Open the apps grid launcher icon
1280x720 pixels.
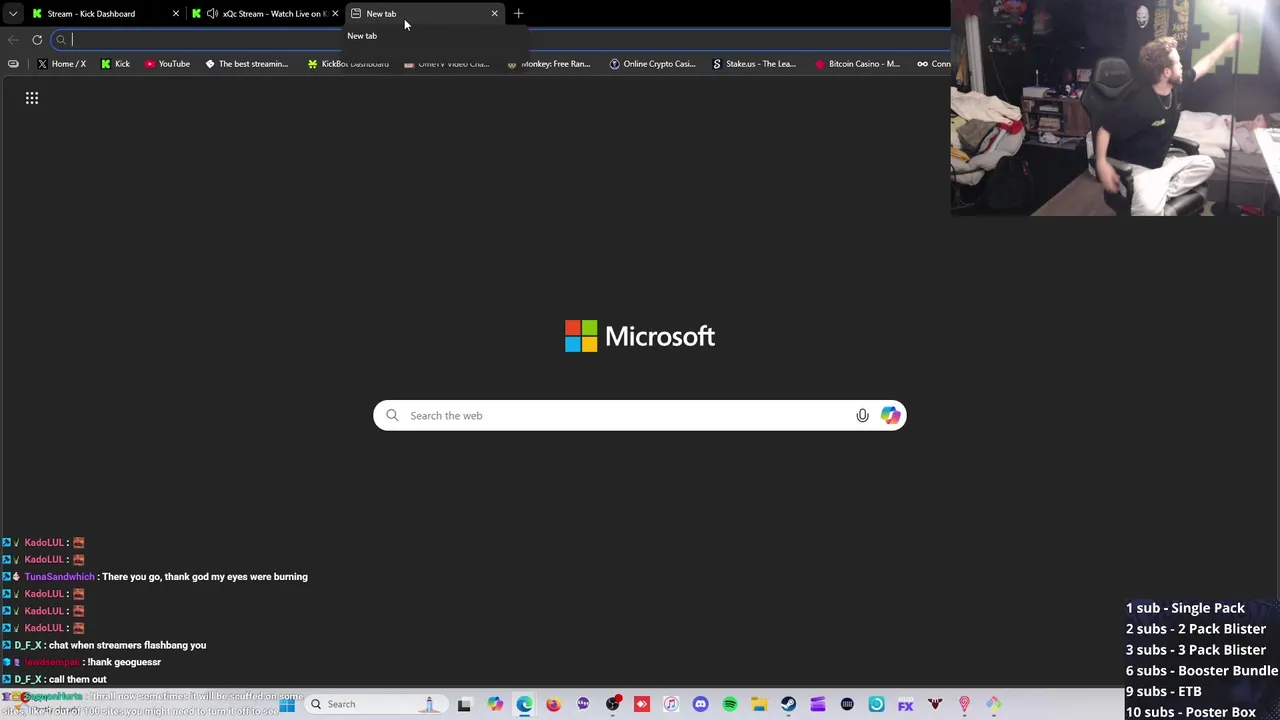coord(32,98)
